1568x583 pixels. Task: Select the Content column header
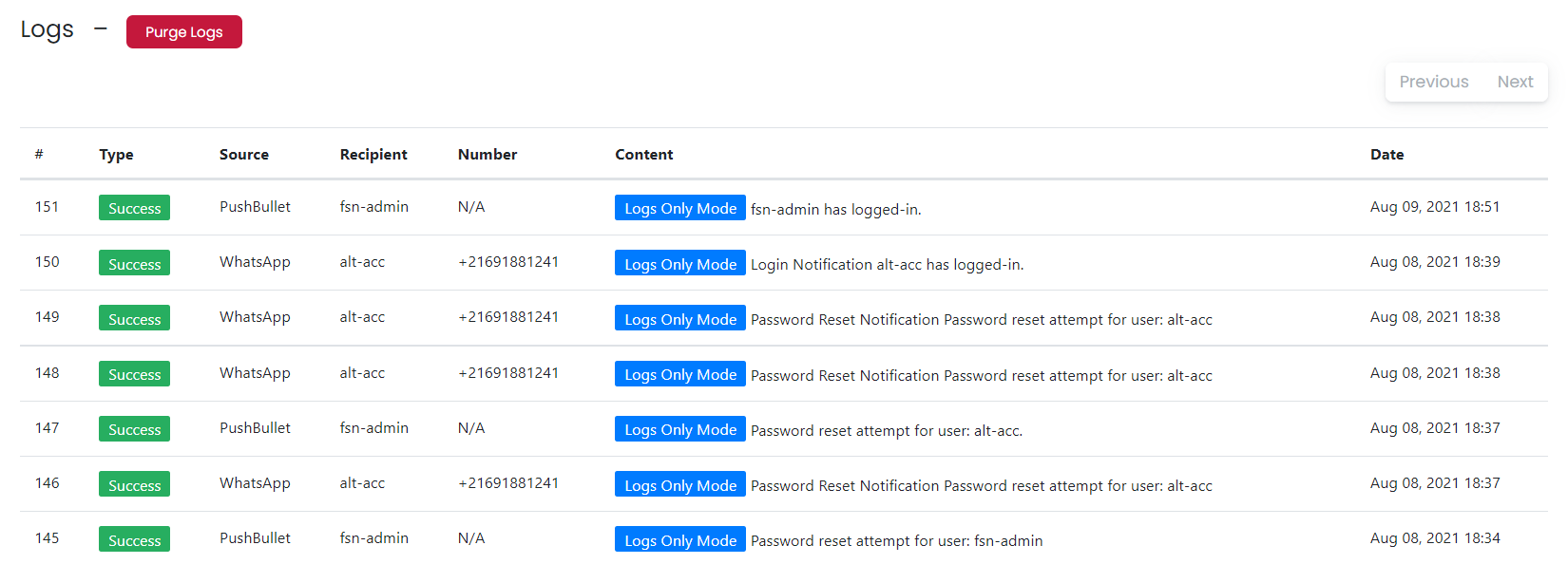(x=643, y=154)
